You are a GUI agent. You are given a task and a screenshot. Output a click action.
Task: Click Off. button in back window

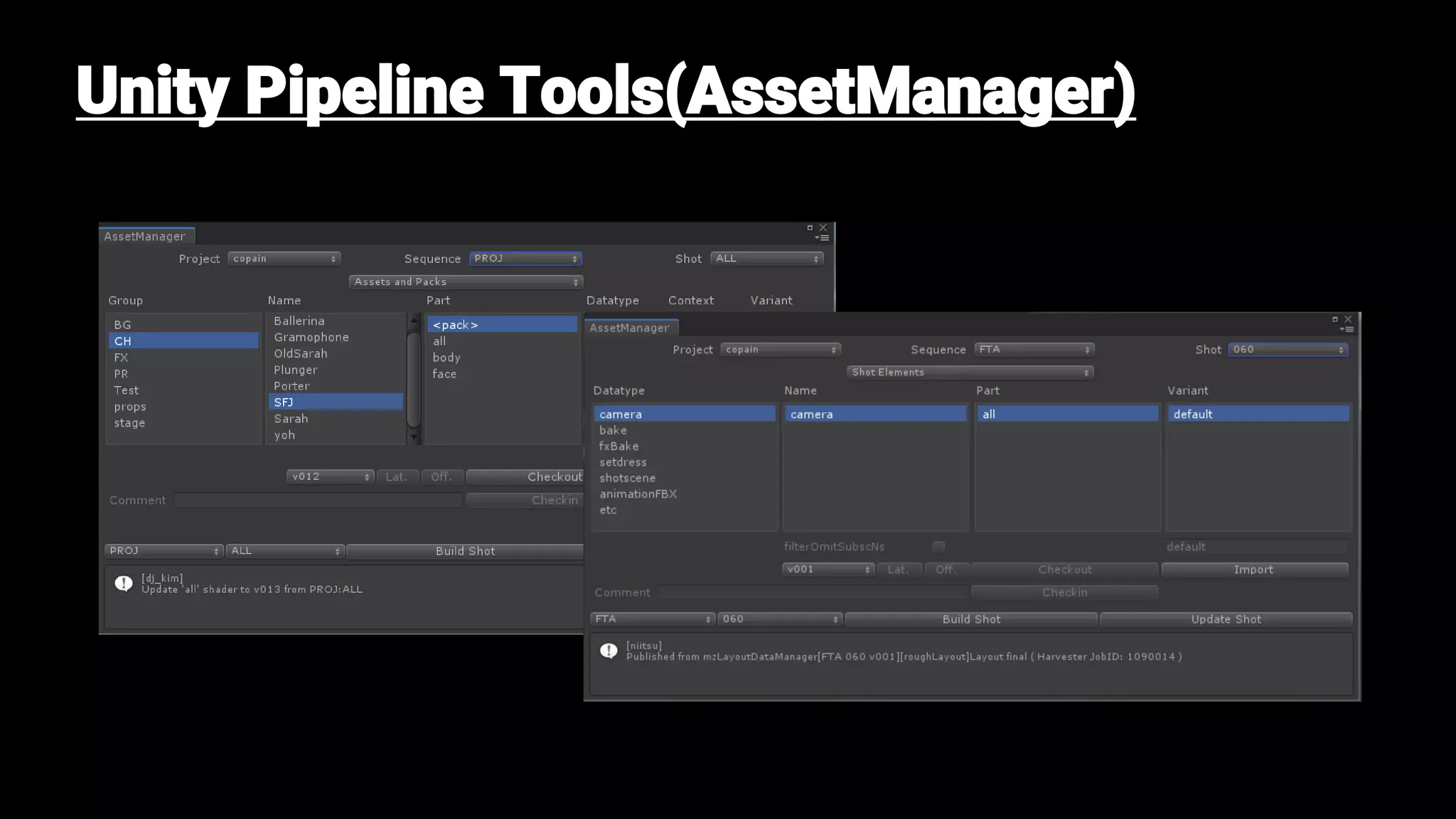coord(442,477)
